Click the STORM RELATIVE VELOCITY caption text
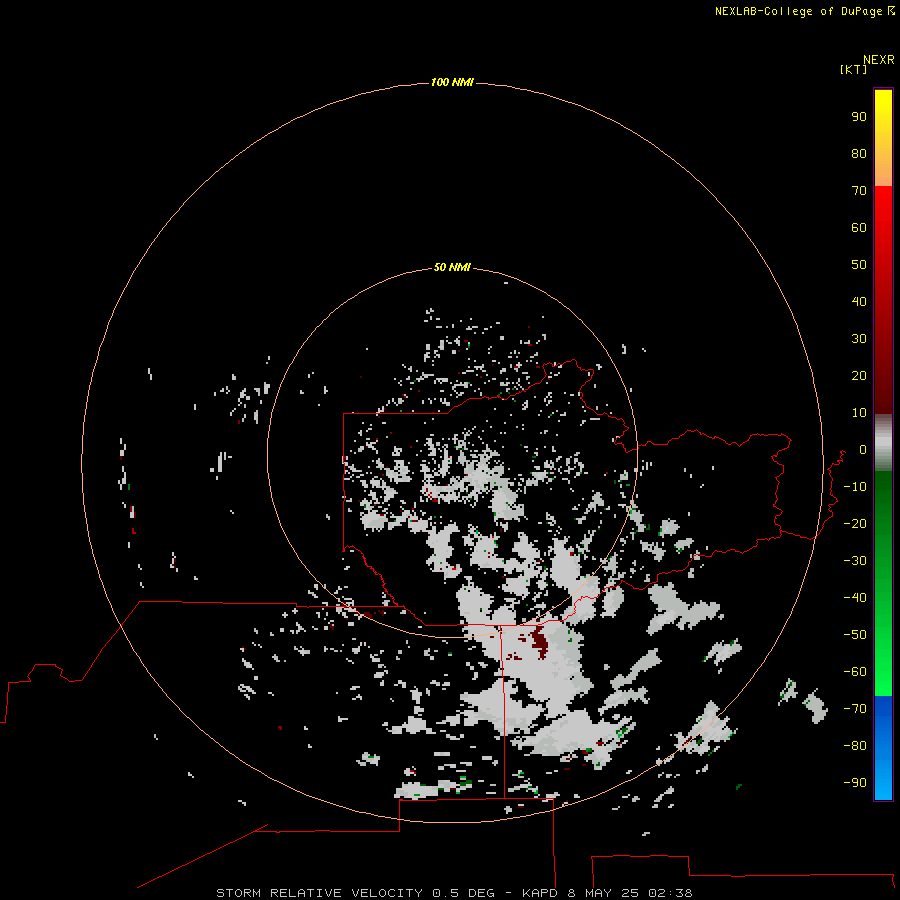The width and height of the screenshot is (900, 900). click(x=319, y=893)
